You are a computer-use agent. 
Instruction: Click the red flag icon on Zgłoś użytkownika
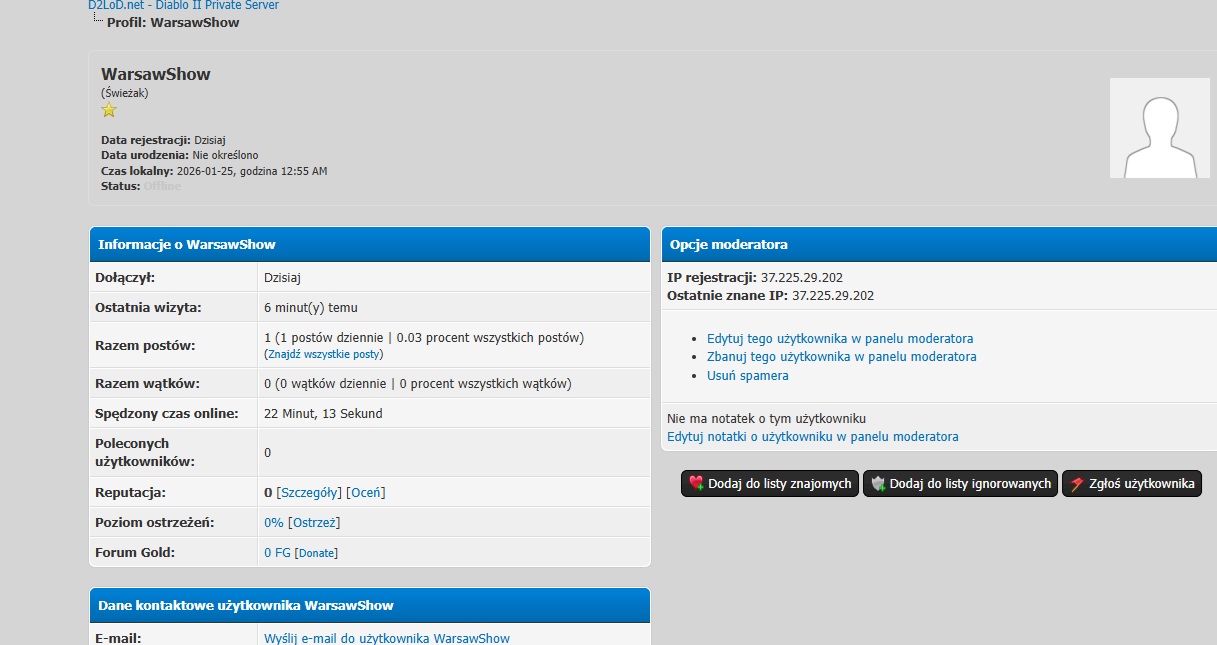pos(1077,484)
